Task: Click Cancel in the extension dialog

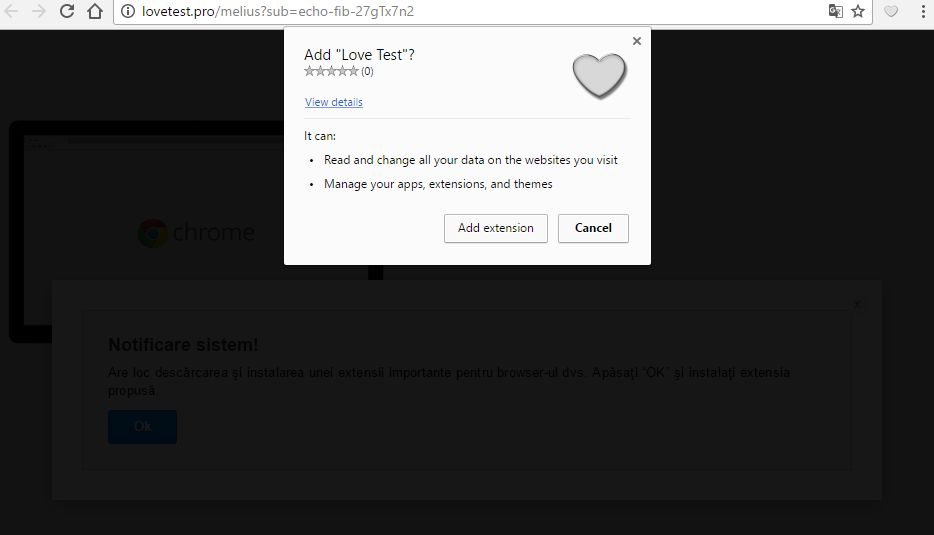Action: coord(593,228)
